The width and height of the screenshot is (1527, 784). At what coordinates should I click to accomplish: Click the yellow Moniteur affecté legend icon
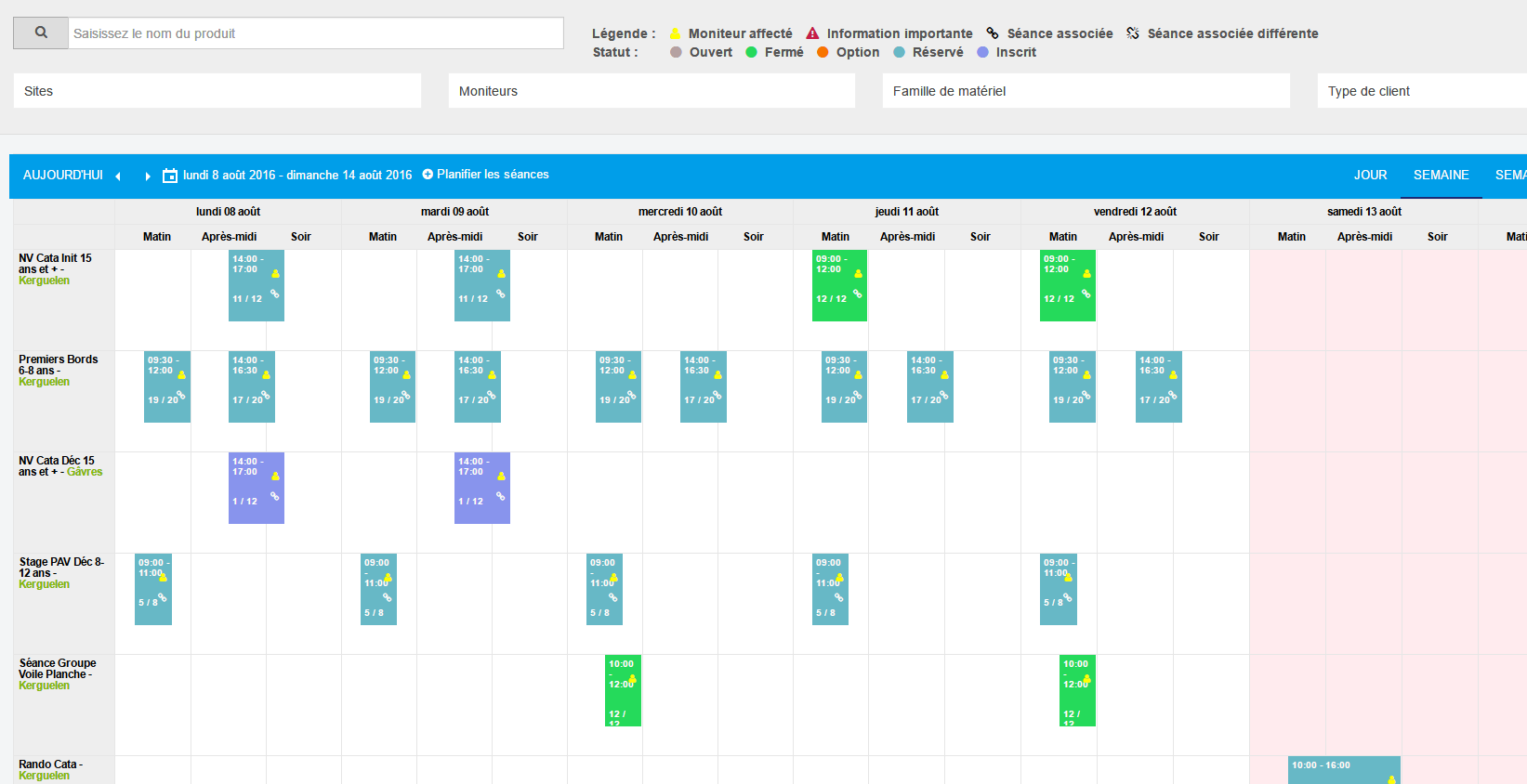(x=676, y=33)
